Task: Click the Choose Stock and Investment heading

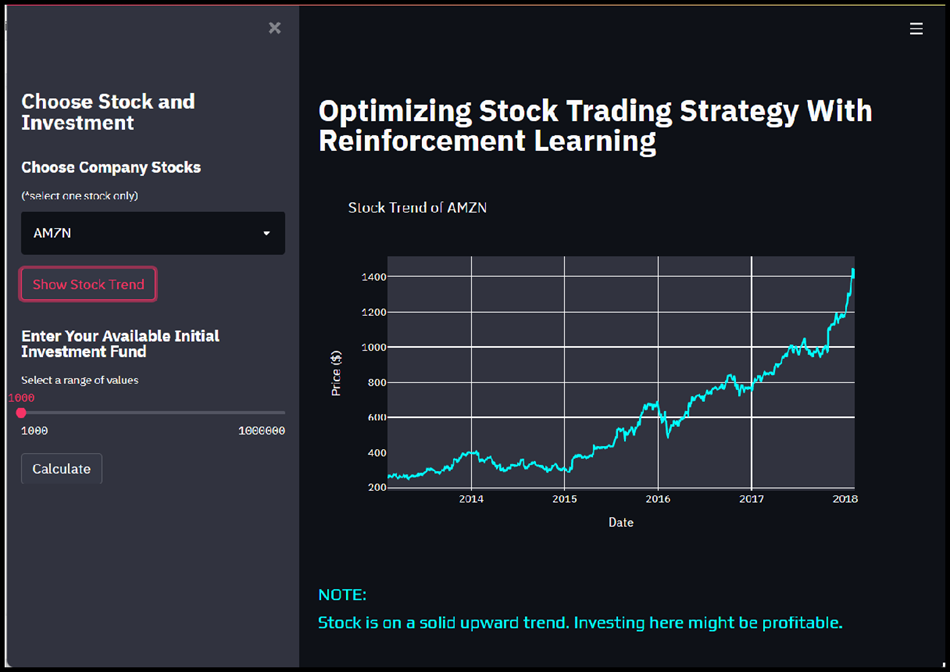Action: [108, 112]
